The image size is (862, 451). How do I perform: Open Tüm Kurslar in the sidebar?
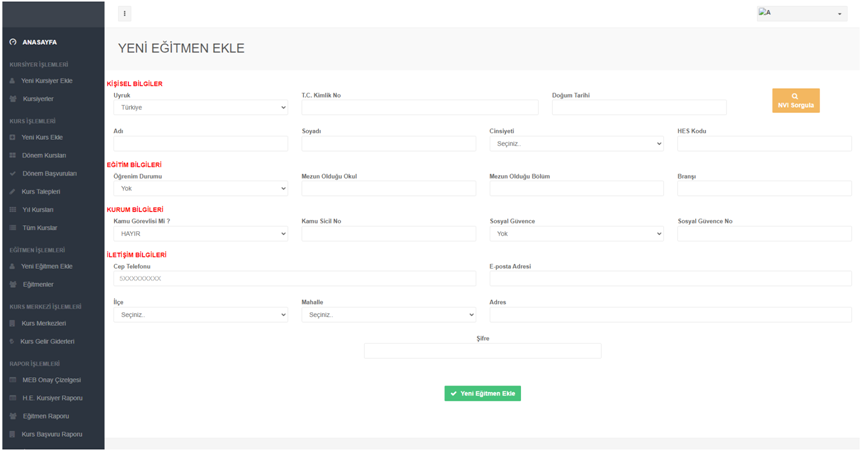pyautogui.click(x=40, y=228)
